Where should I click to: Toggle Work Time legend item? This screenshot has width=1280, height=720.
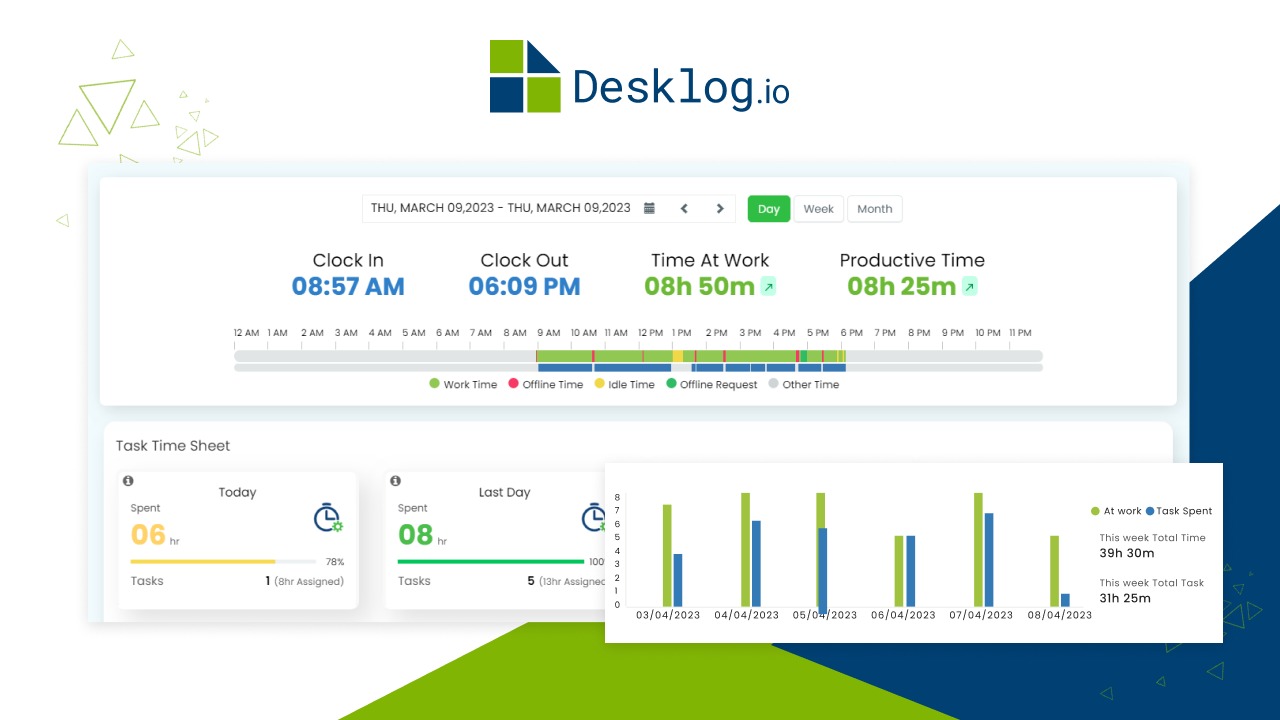463,384
